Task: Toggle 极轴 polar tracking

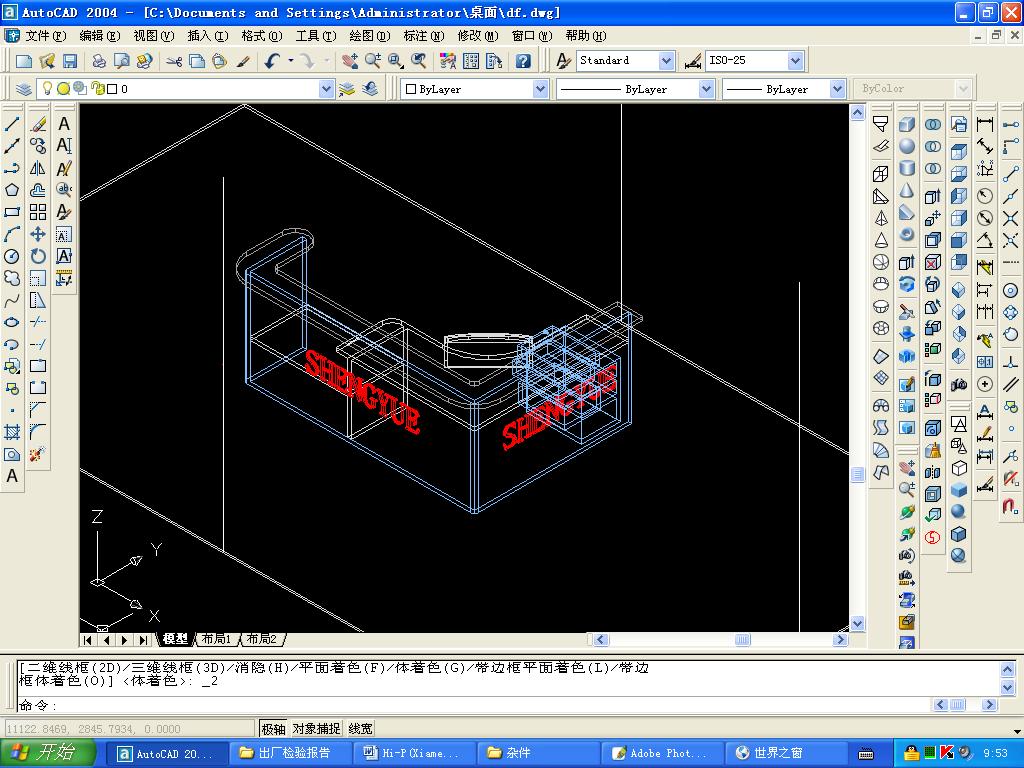Action: 273,729
